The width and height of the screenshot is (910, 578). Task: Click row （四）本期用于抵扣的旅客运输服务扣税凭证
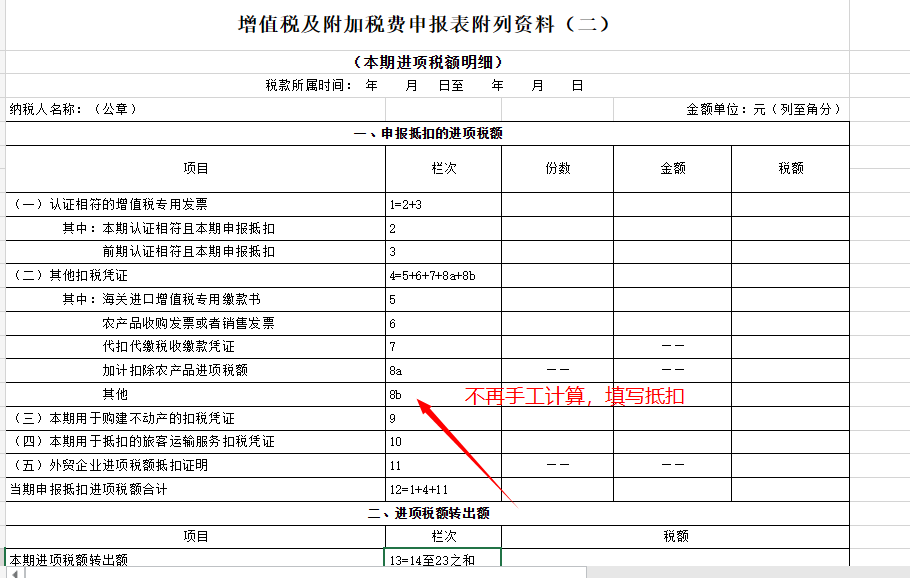click(x=196, y=442)
